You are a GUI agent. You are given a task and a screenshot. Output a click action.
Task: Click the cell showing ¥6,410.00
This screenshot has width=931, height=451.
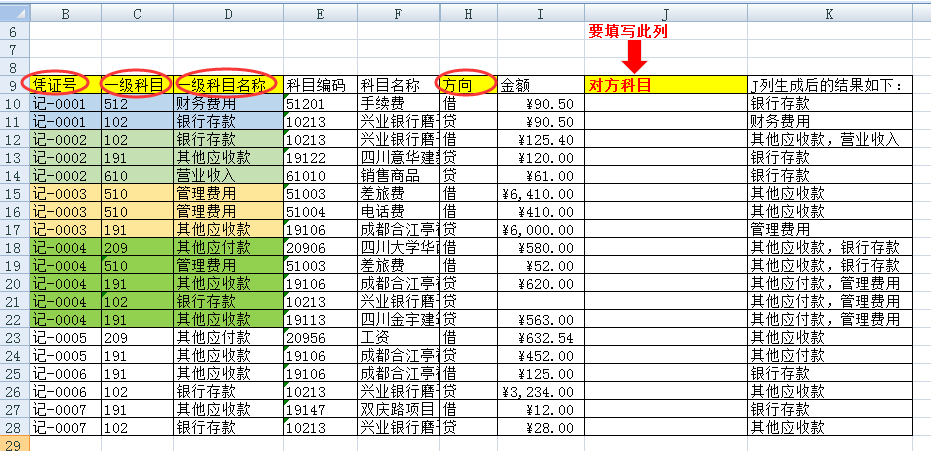click(541, 194)
